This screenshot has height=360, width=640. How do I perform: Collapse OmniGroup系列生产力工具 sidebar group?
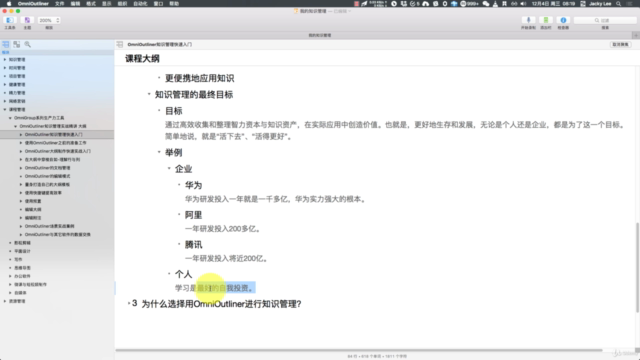point(10,118)
